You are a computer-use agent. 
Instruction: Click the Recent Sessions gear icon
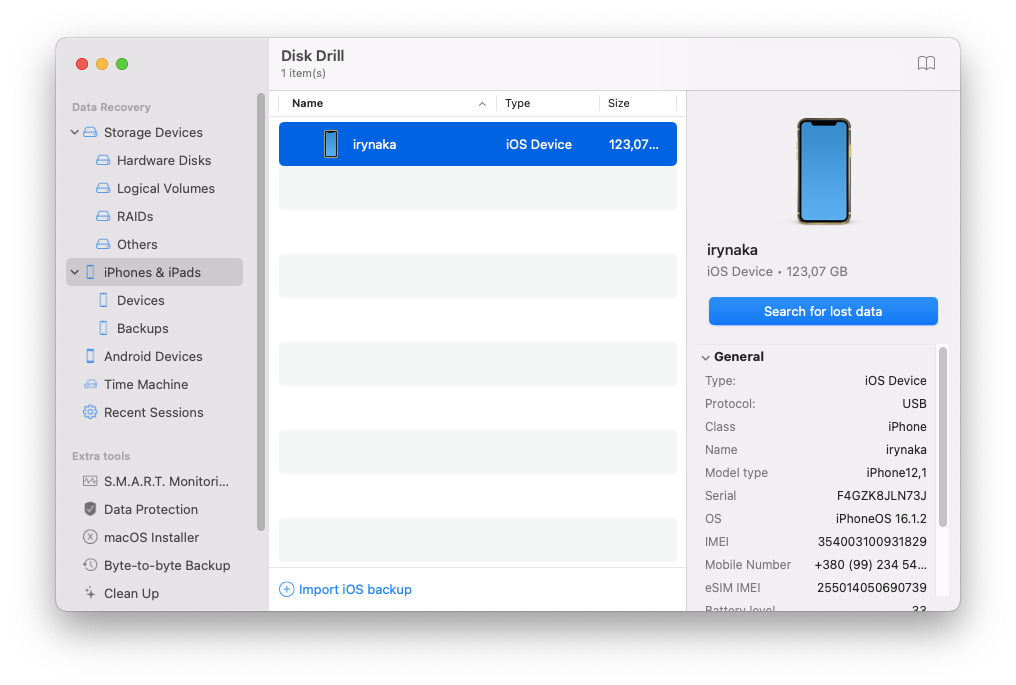[90, 412]
